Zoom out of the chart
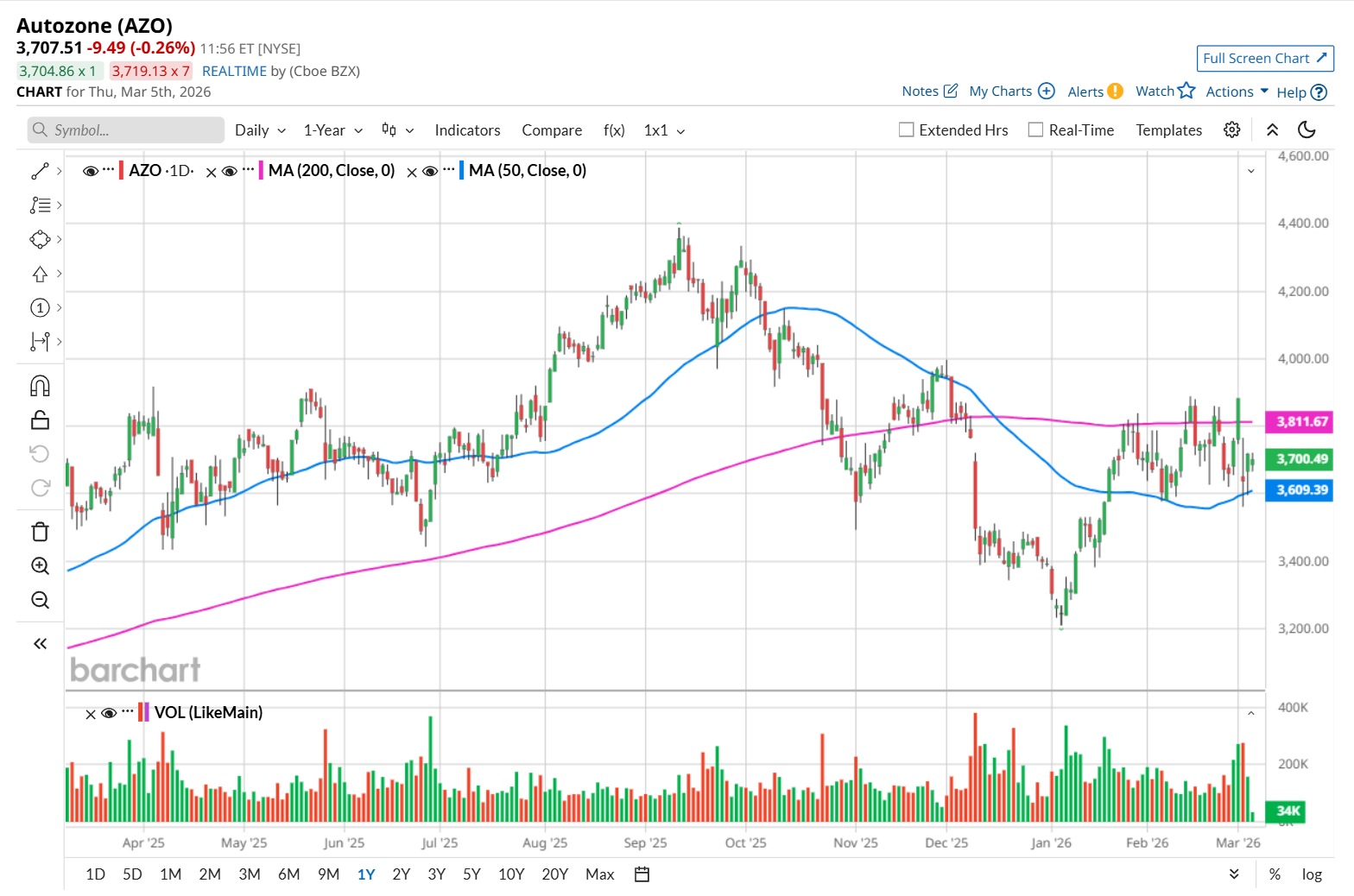Screen dimensions: 1354x896 pos(40,600)
